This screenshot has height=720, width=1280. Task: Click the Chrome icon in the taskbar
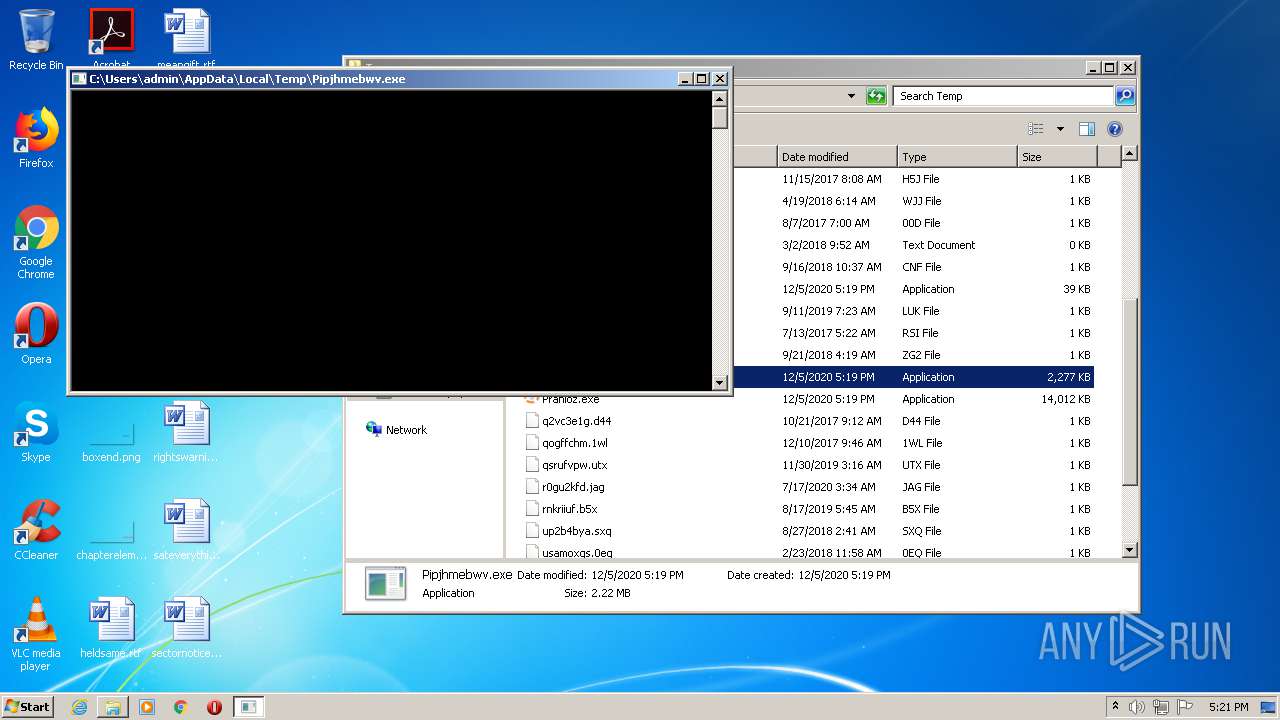click(181, 707)
